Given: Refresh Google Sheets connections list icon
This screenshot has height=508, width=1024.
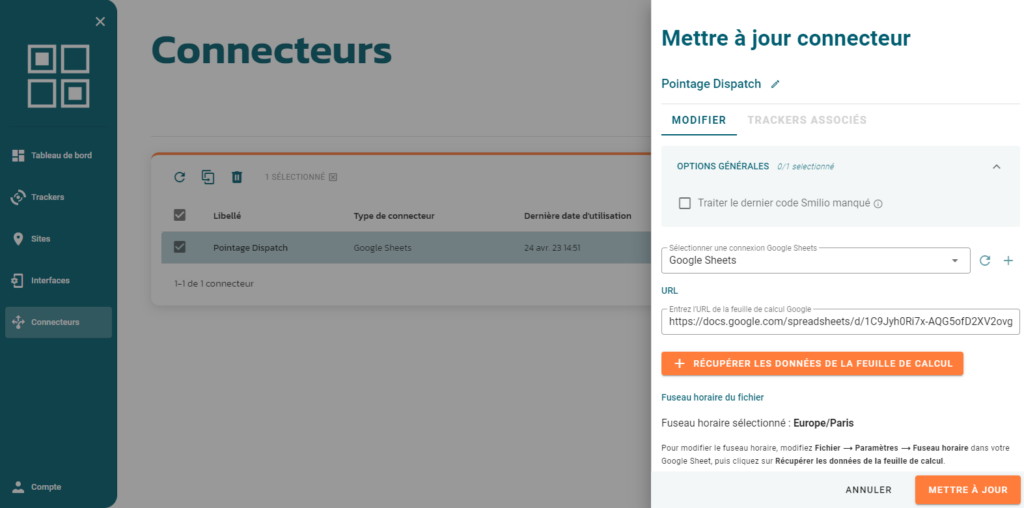Looking at the screenshot, I should (x=985, y=261).
